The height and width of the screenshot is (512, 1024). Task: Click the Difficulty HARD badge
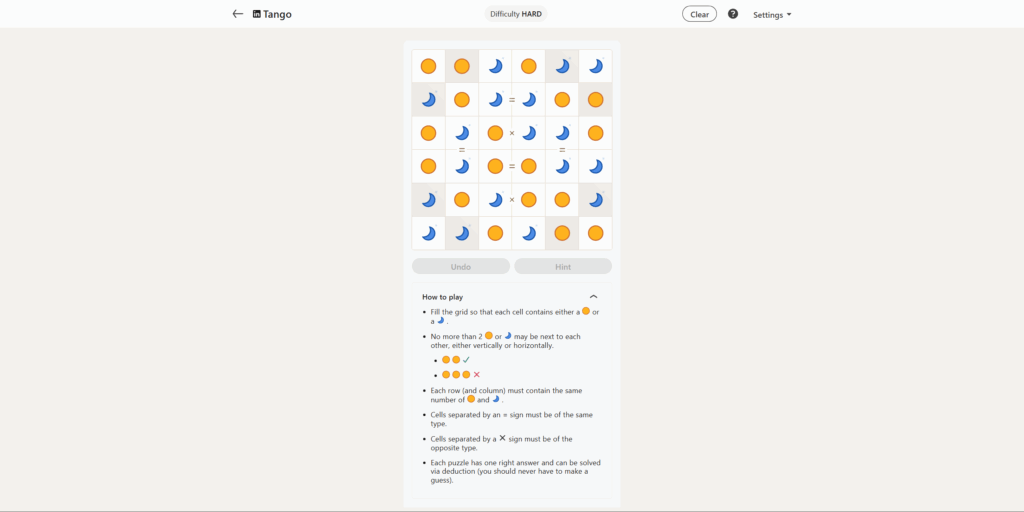517,14
